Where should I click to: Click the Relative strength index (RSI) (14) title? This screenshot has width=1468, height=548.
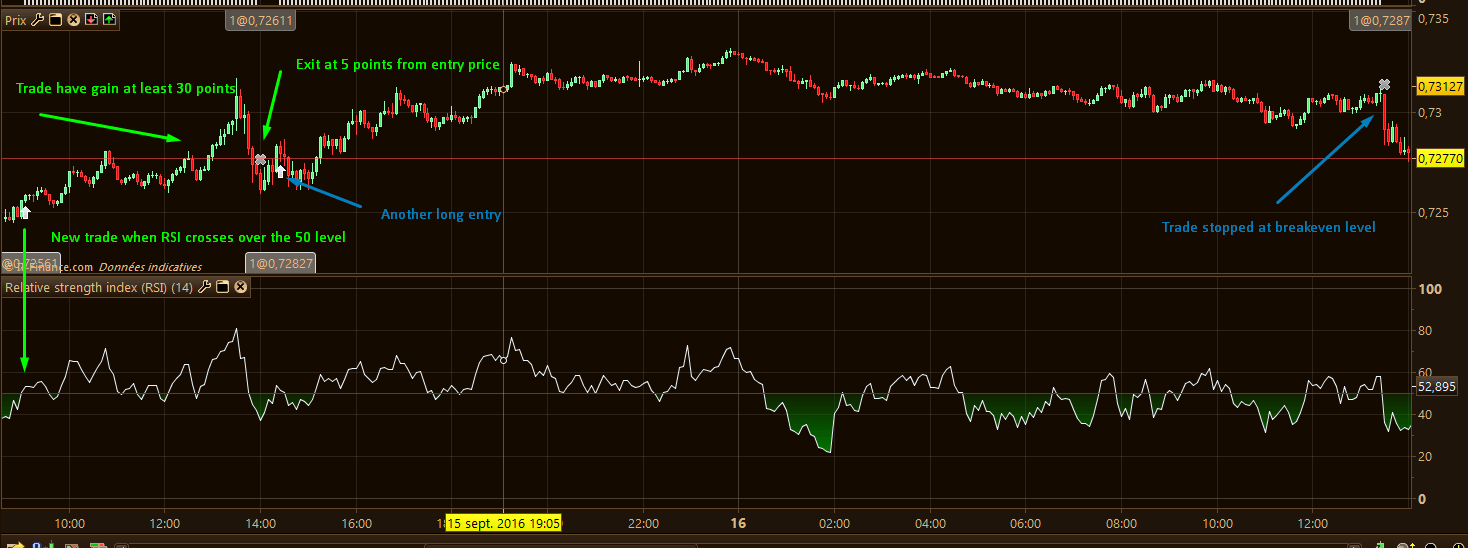[x=100, y=287]
